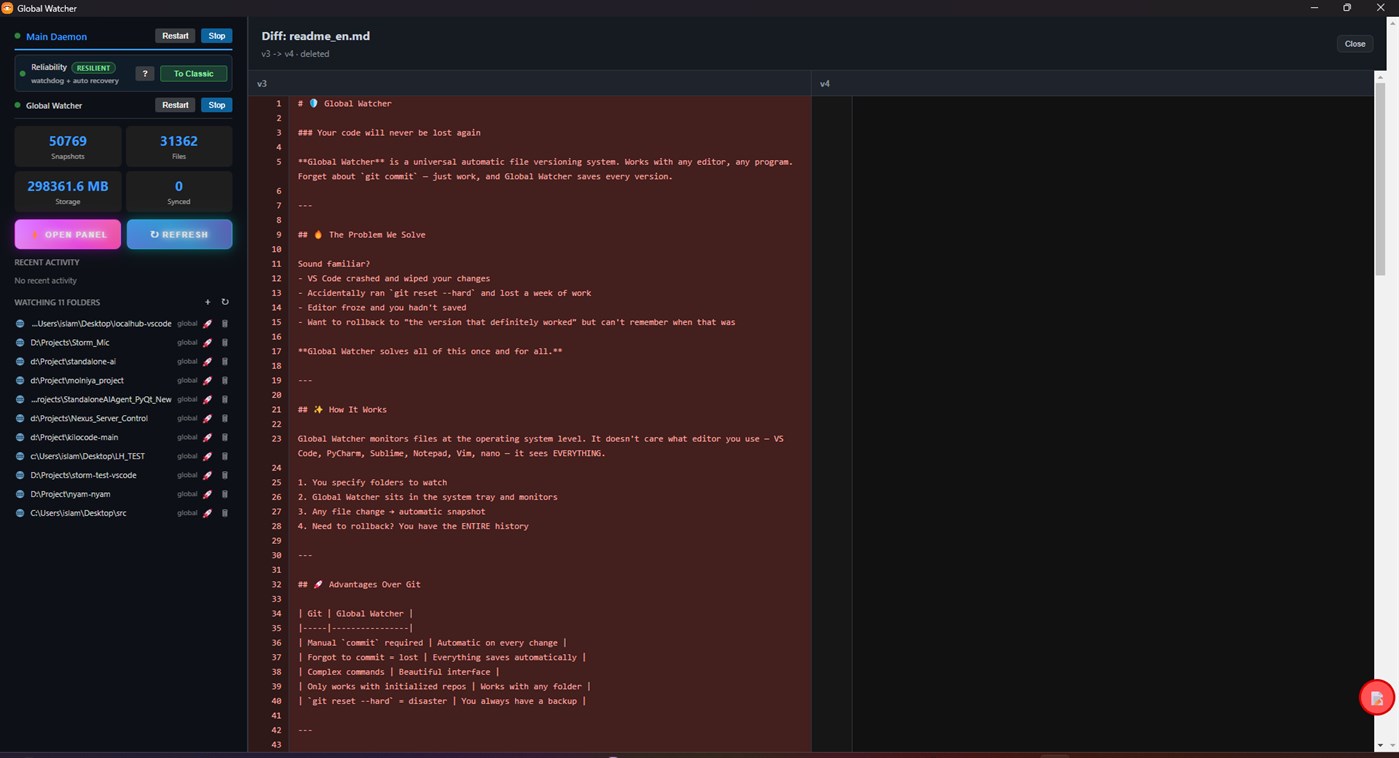1399x758 pixels.
Task: Click the rocket icon for storm-test-vscode folder
Action: [x=208, y=476]
